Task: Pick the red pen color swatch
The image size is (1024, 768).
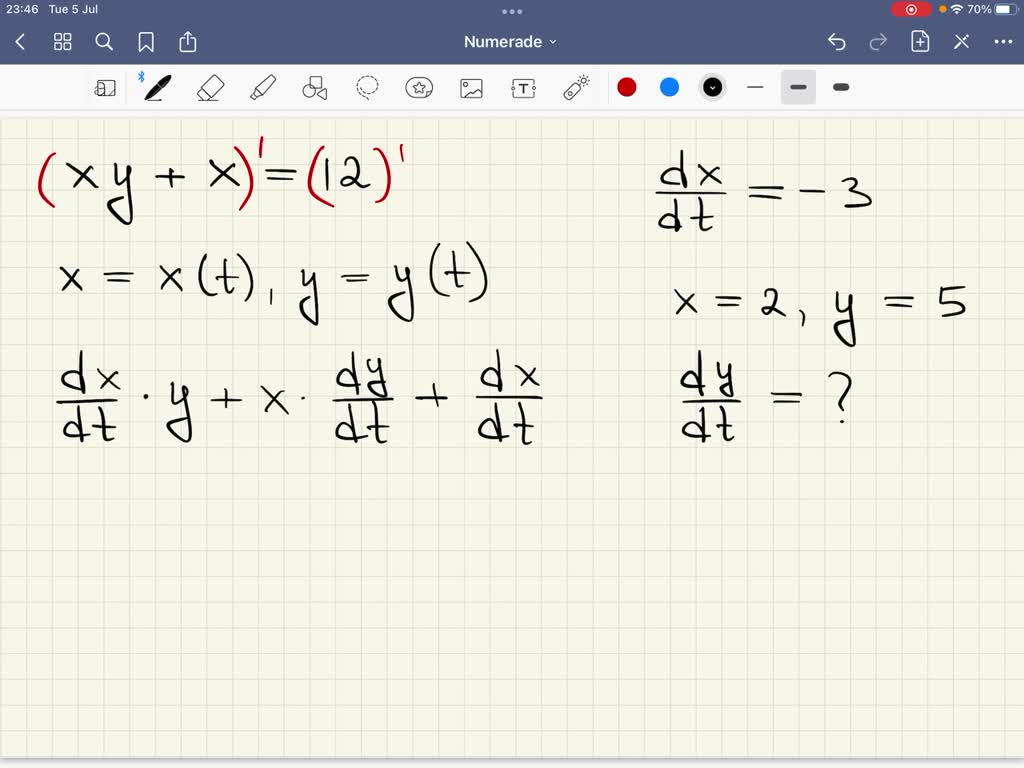Action: pos(627,87)
